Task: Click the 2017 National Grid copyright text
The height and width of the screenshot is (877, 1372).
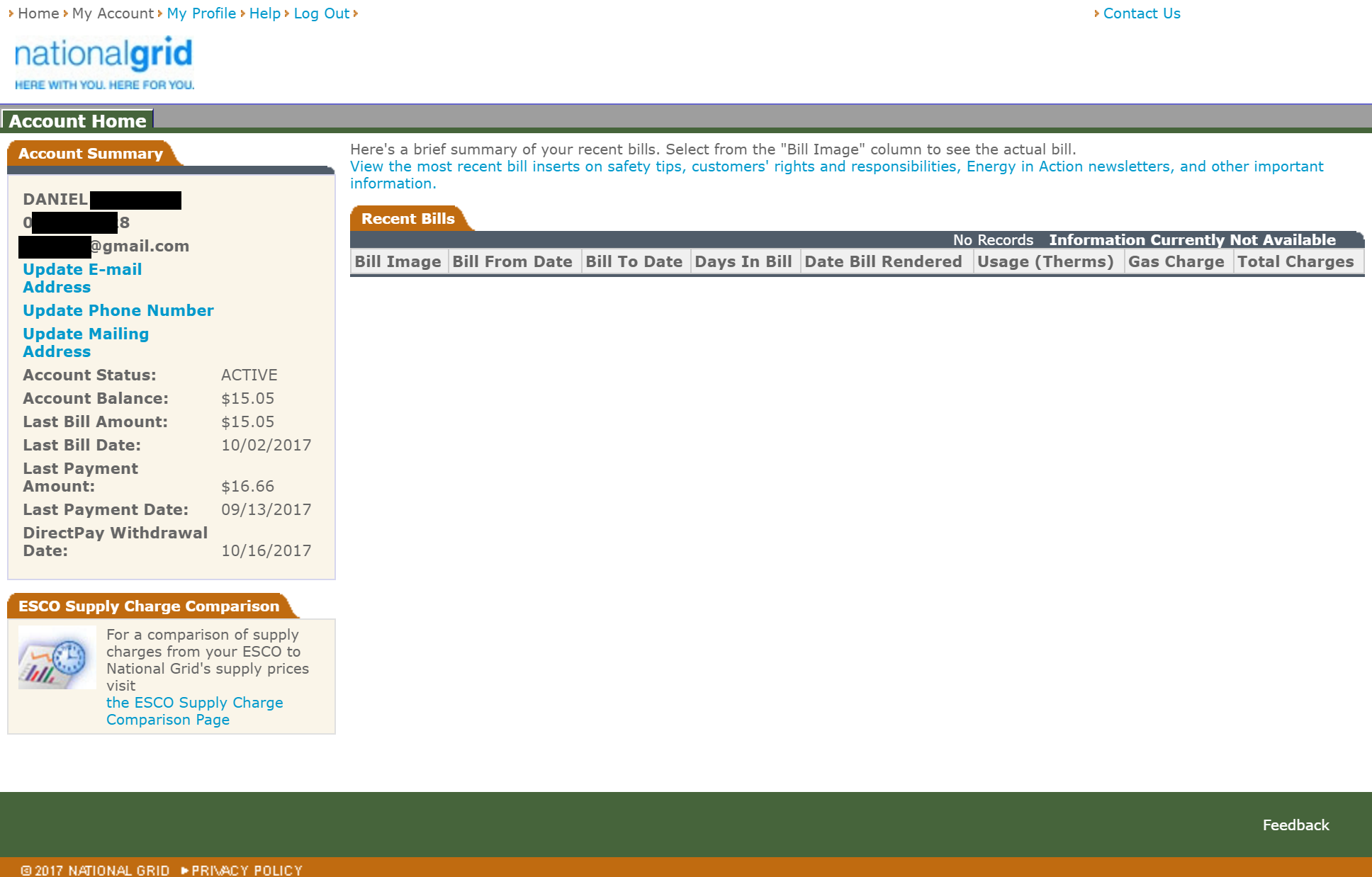Action: tap(96, 870)
